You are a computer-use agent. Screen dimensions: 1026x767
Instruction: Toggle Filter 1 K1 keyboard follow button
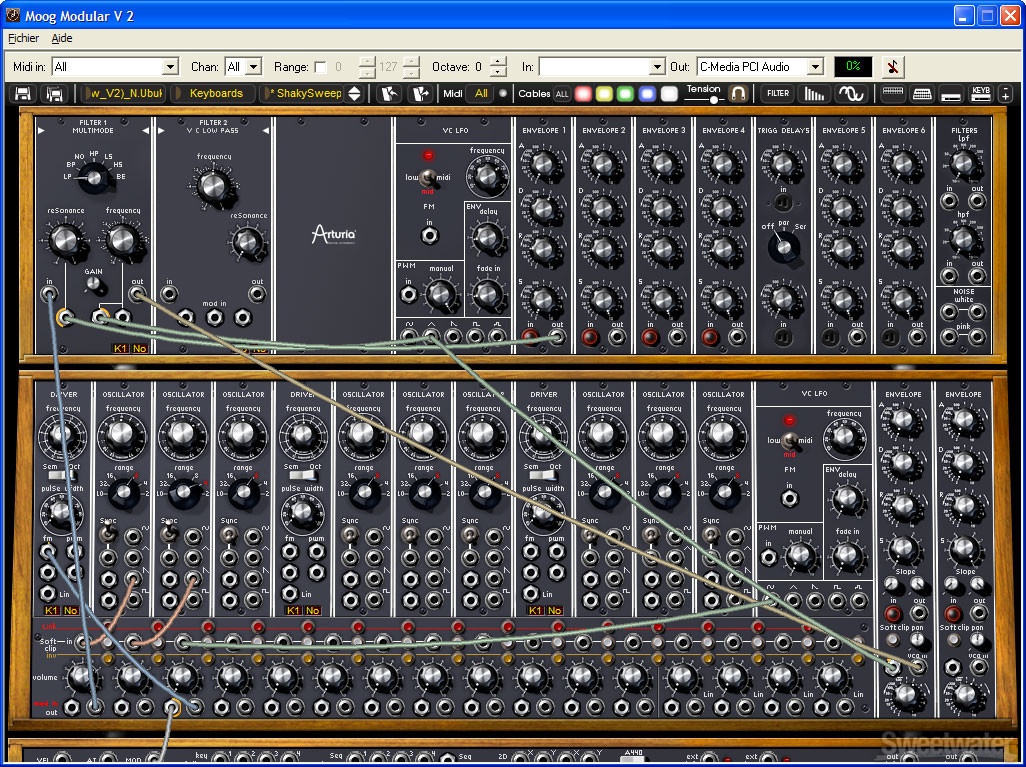click(x=120, y=348)
